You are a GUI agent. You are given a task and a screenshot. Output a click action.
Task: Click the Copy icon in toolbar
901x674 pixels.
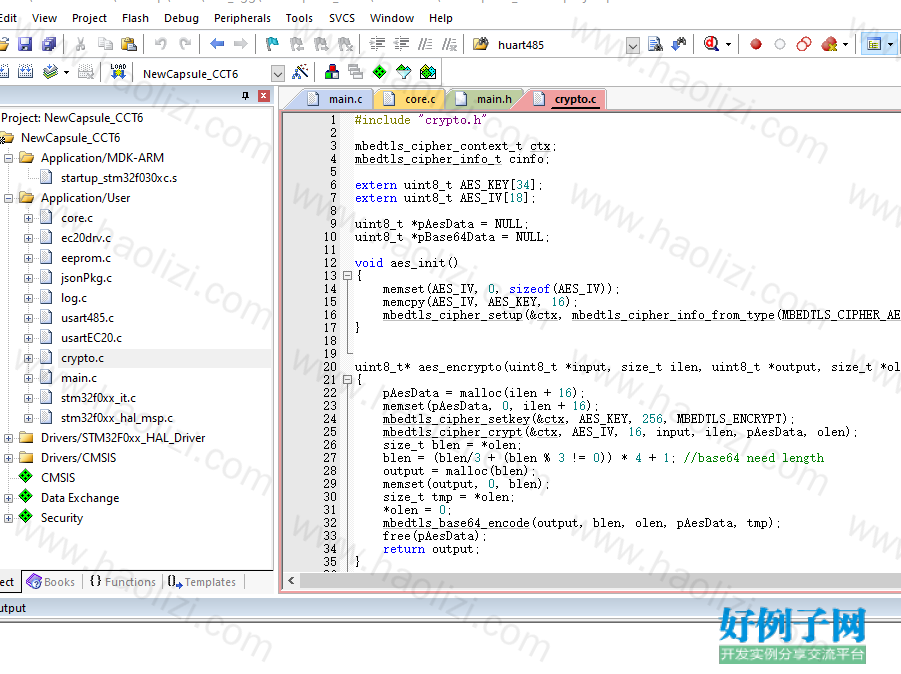click(x=105, y=44)
